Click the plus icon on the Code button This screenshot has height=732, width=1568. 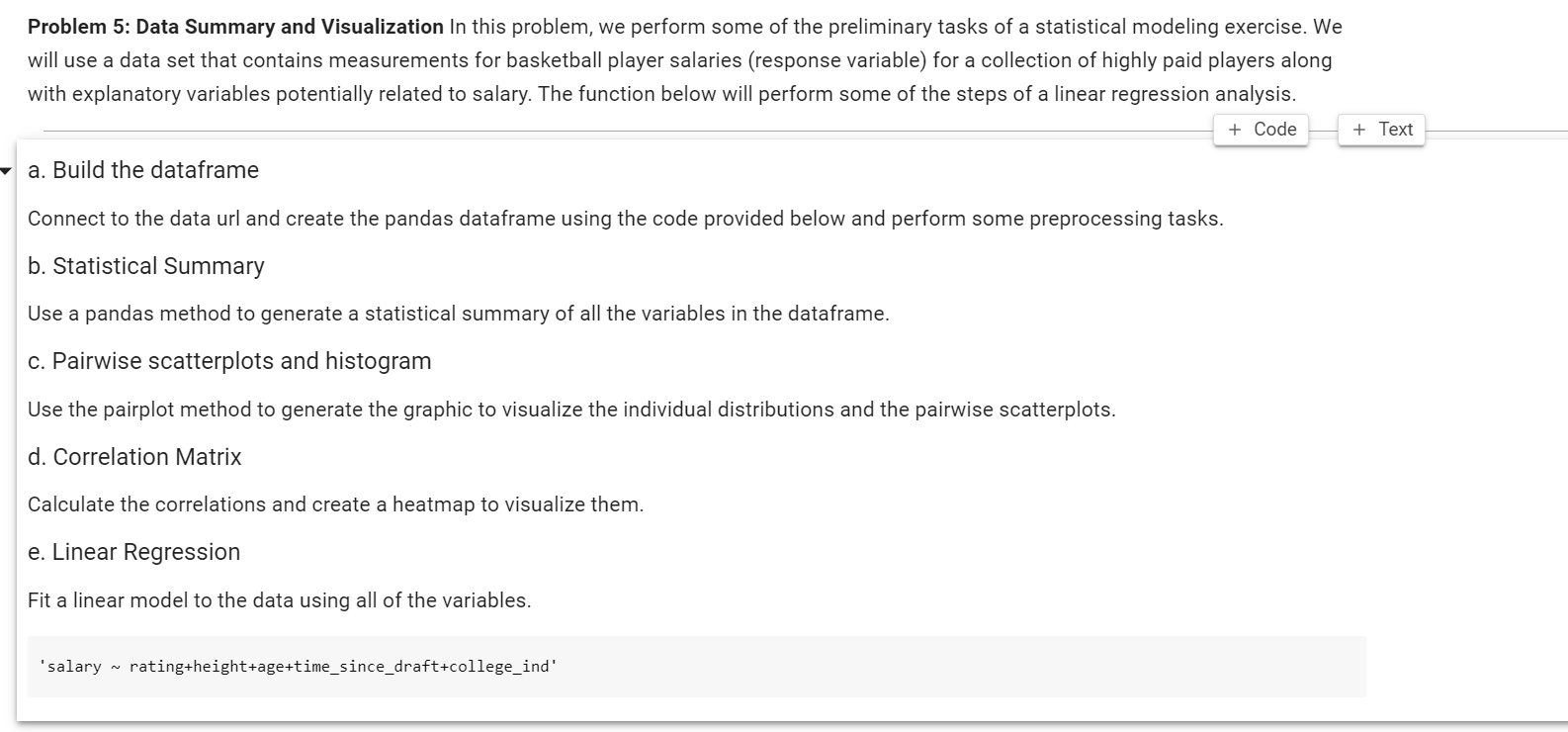pos(1234,129)
